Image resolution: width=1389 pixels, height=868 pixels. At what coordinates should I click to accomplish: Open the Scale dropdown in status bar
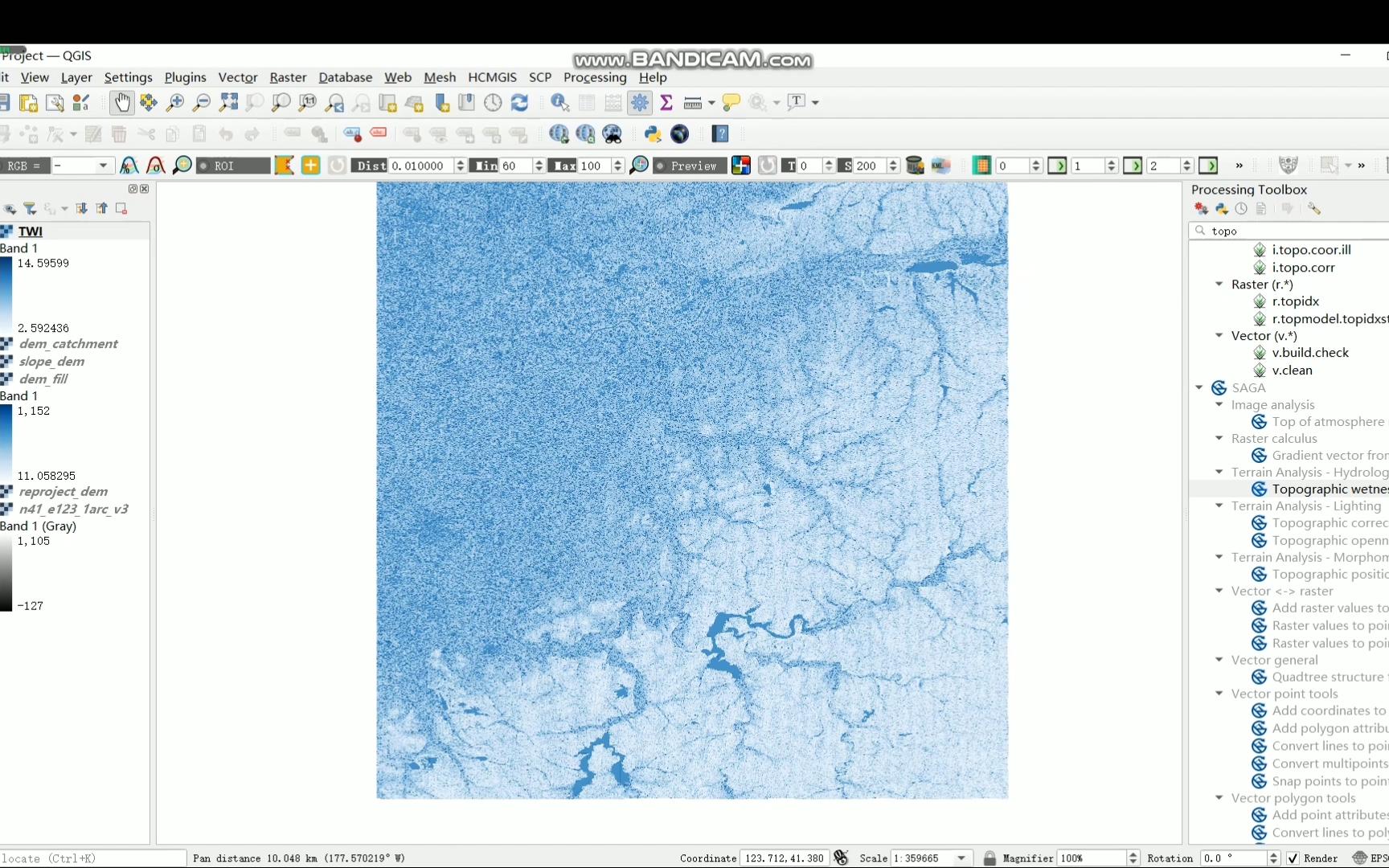tap(961, 858)
